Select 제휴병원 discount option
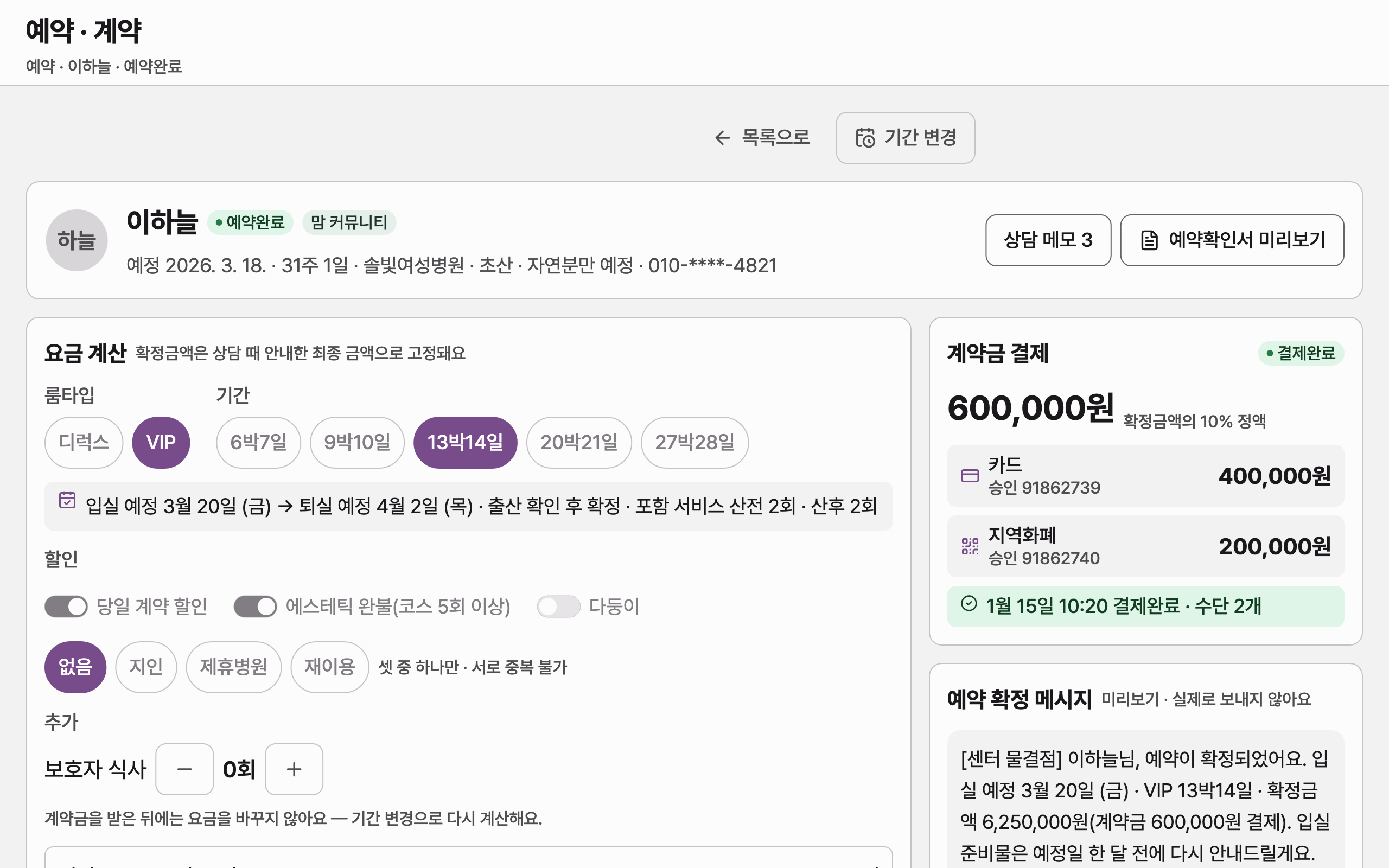Image resolution: width=1389 pixels, height=868 pixels. [x=234, y=667]
